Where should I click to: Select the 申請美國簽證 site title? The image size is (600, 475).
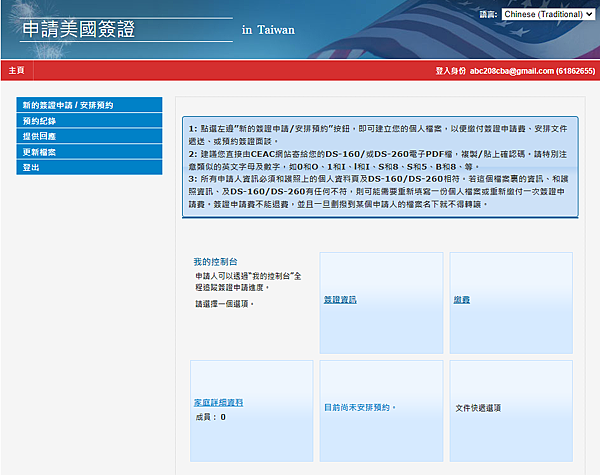79,29
